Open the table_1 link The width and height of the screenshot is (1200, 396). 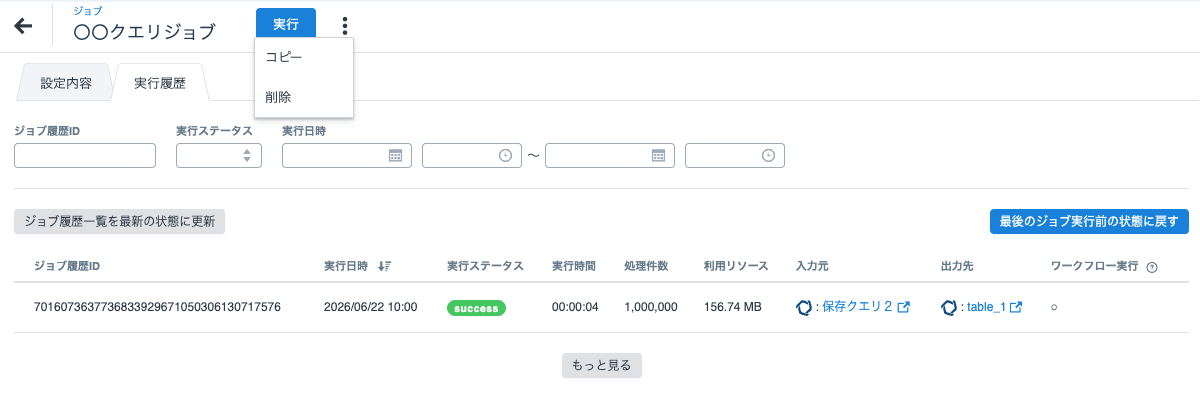[986, 307]
